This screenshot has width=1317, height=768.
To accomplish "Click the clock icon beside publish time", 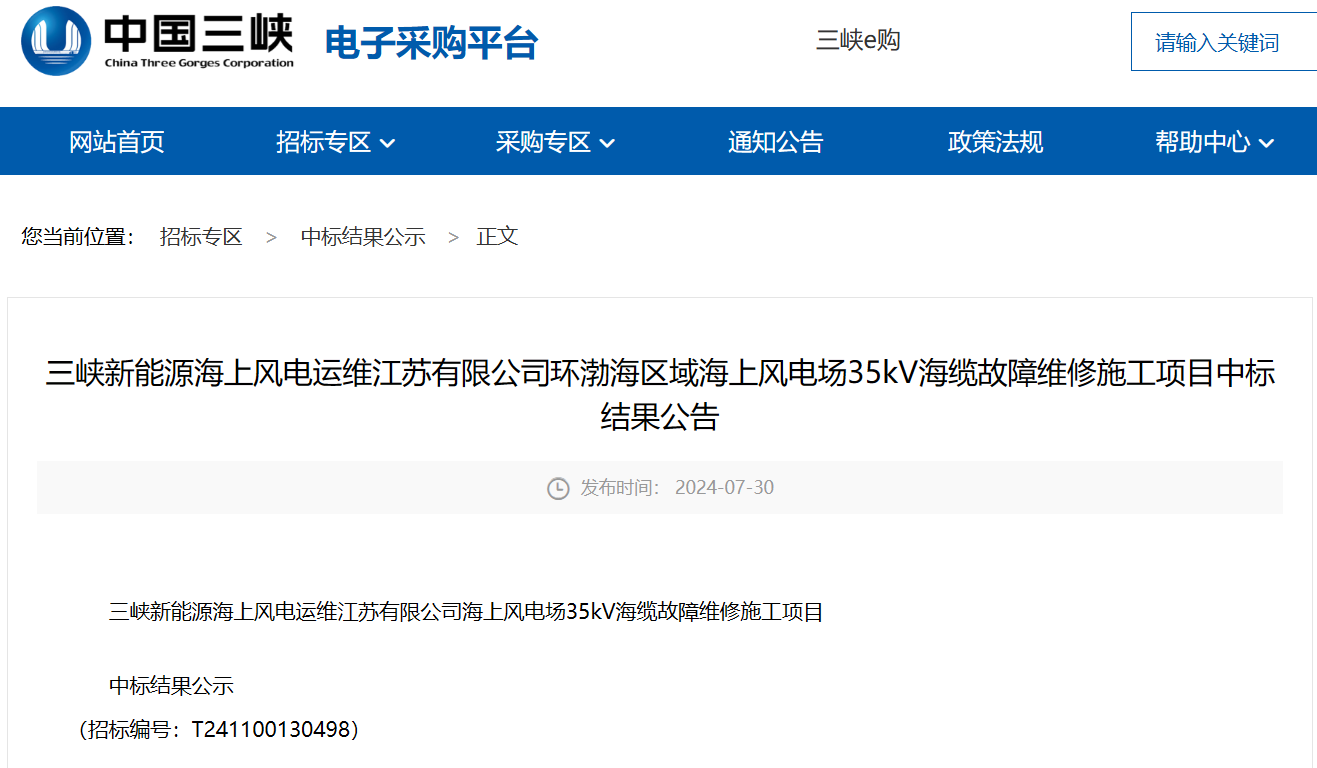I will pos(557,488).
